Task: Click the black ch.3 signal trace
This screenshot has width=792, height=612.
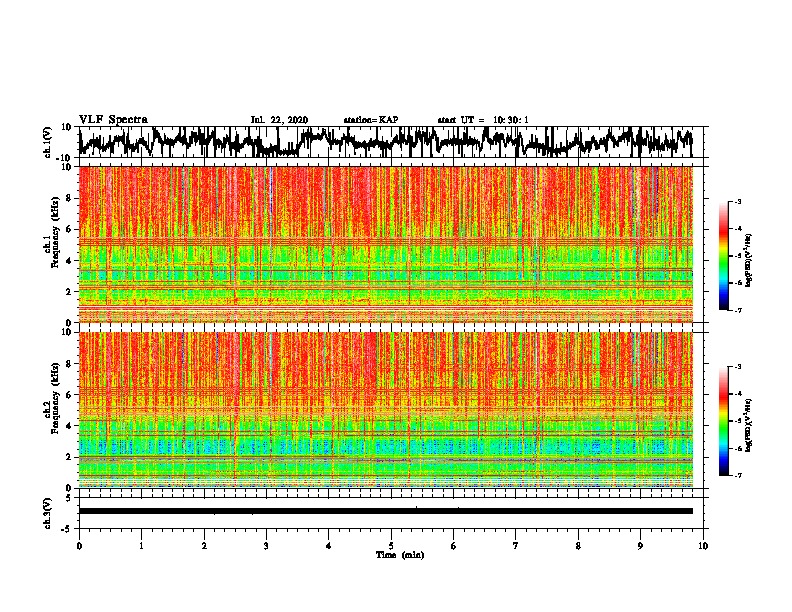Action: pos(386,511)
